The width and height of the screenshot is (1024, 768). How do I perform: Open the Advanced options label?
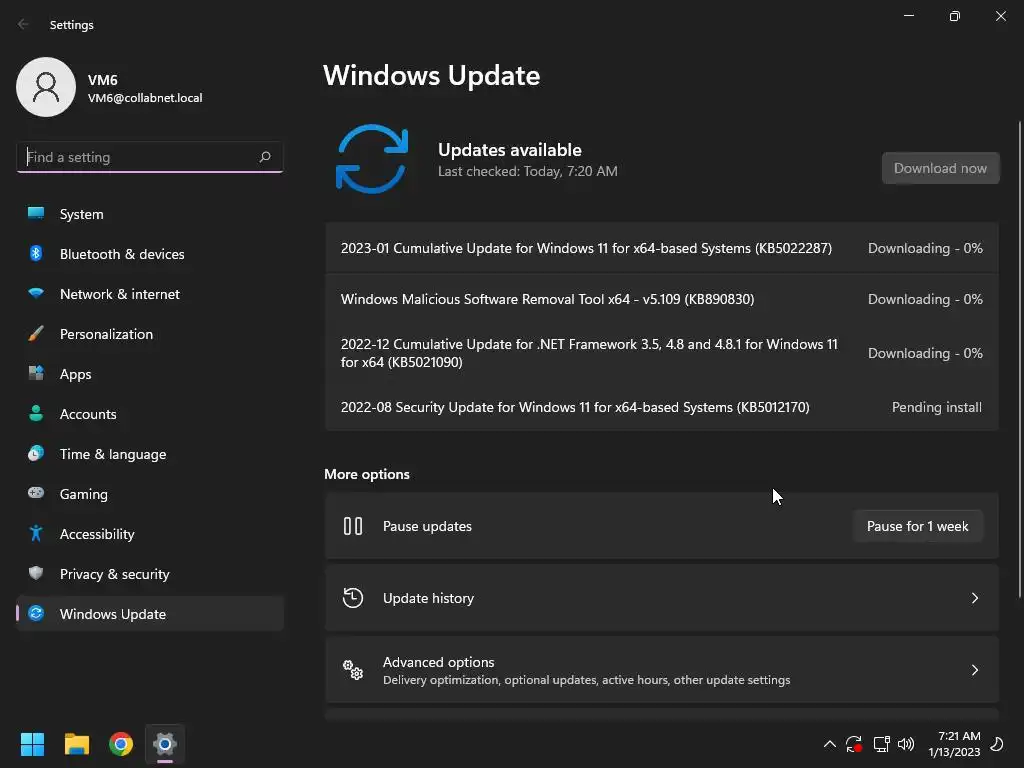coord(438,662)
